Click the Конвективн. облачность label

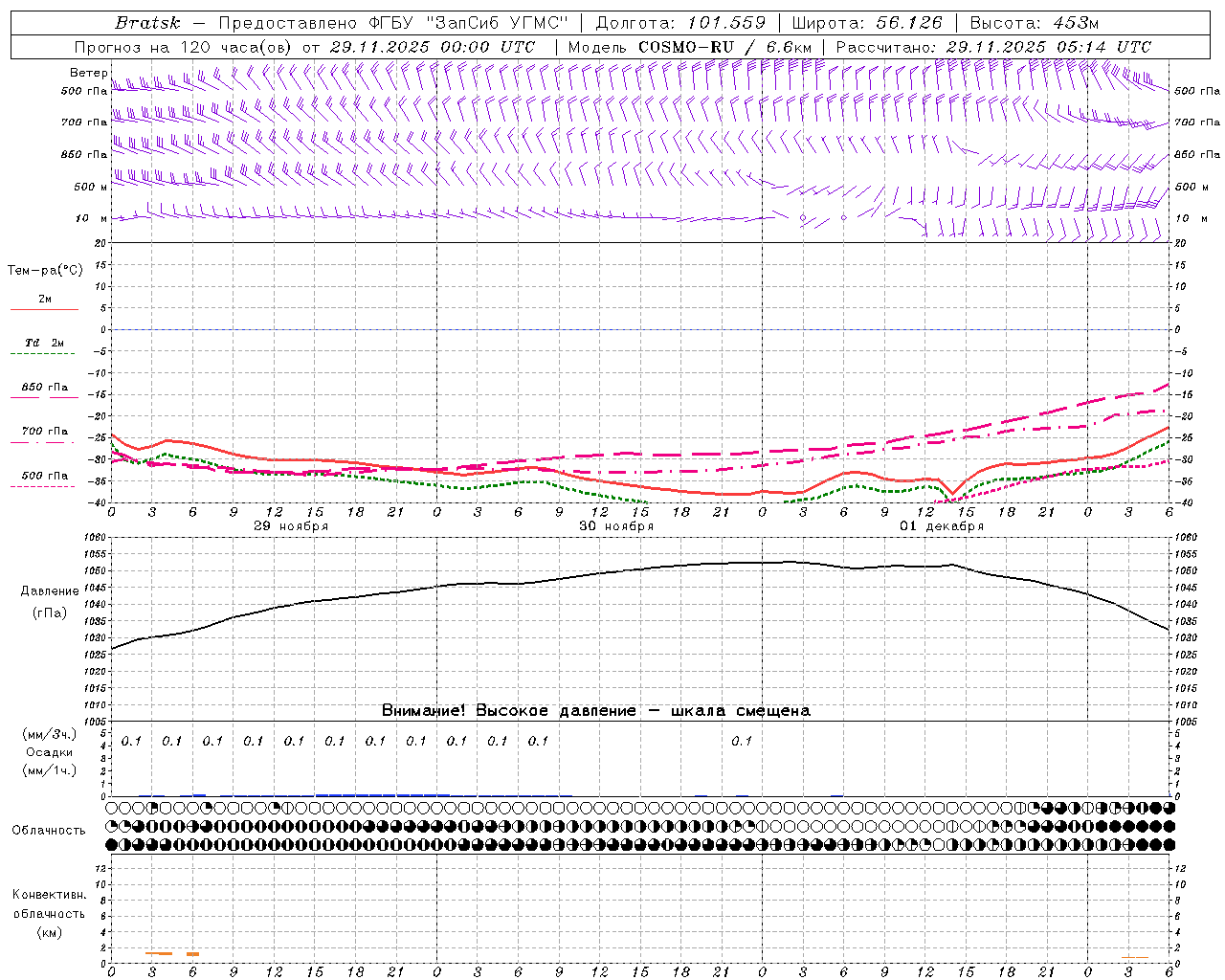[49, 904]
